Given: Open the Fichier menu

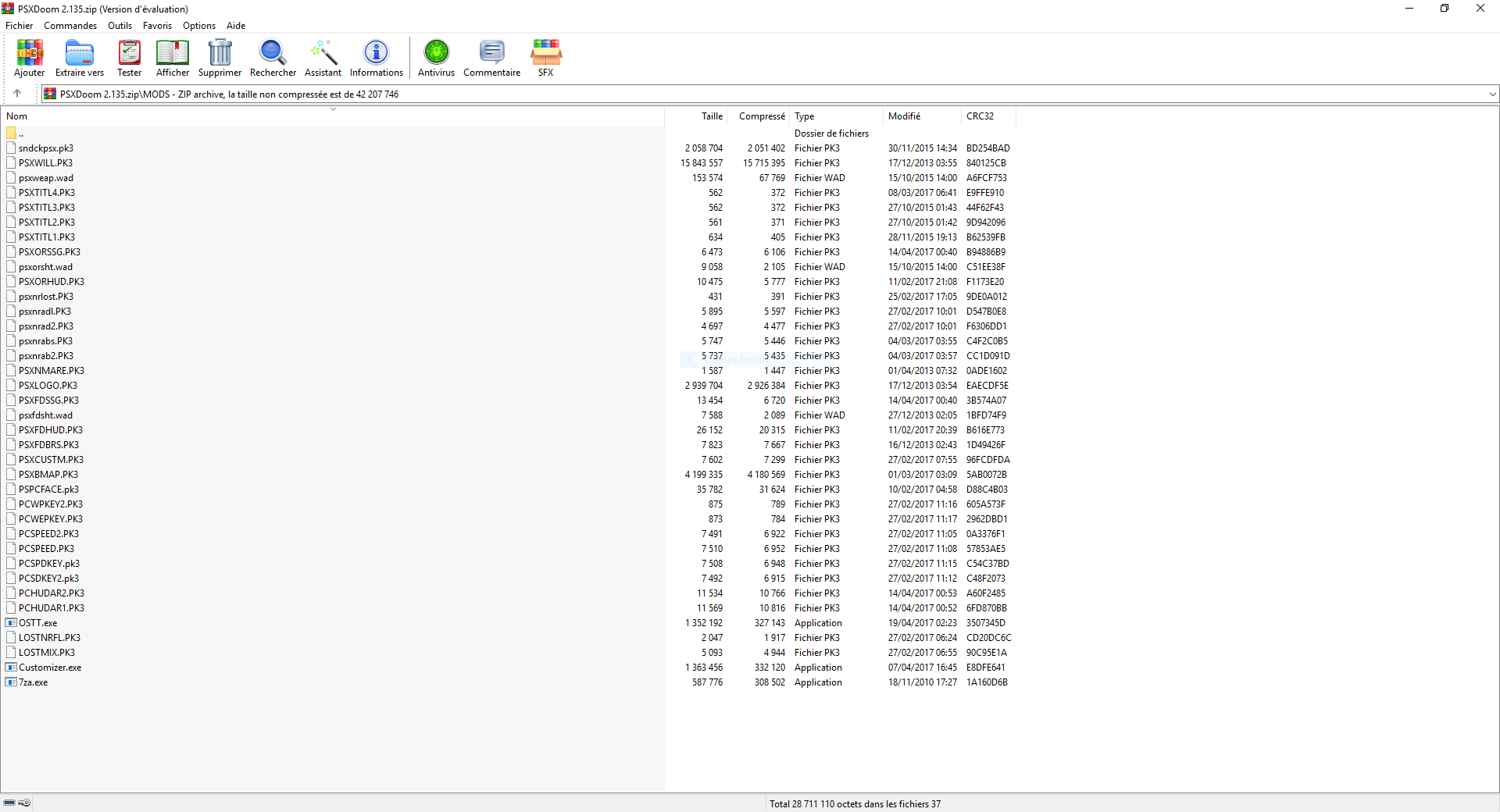Looking at the screenshot, I should tap(20, 26).
